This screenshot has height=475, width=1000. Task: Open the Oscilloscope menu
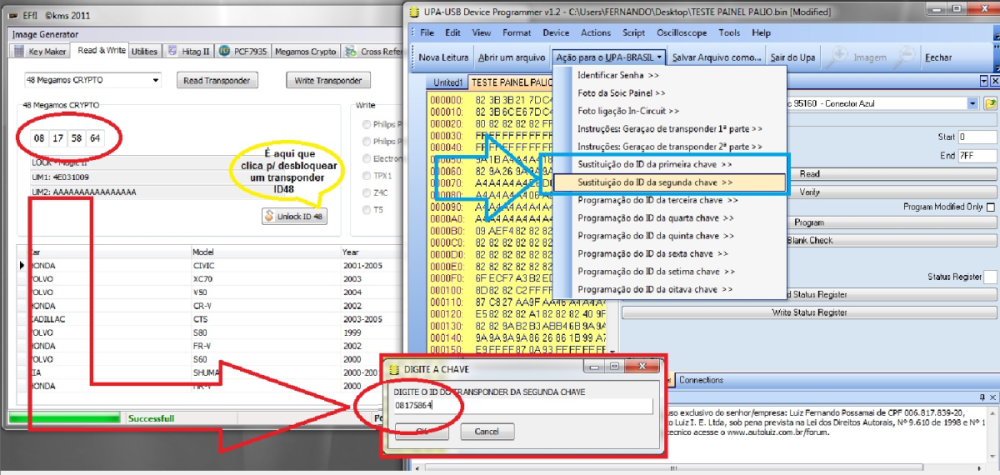681,33
